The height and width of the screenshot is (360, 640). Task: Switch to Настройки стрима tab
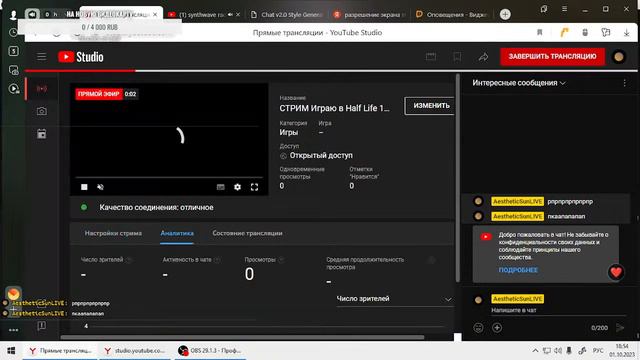[x=113, y=233]
